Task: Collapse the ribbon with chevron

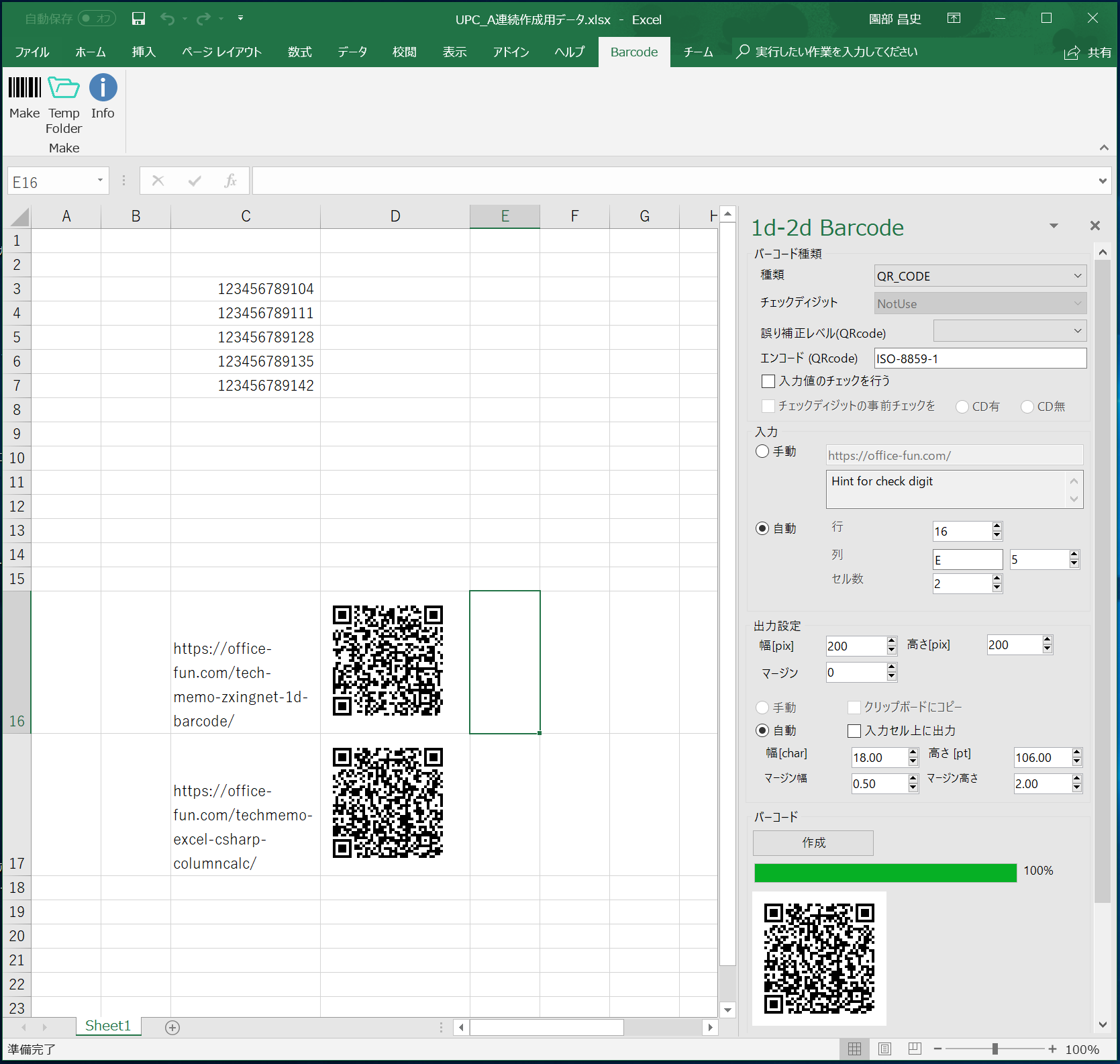Action: click(x=1104, y=148)
